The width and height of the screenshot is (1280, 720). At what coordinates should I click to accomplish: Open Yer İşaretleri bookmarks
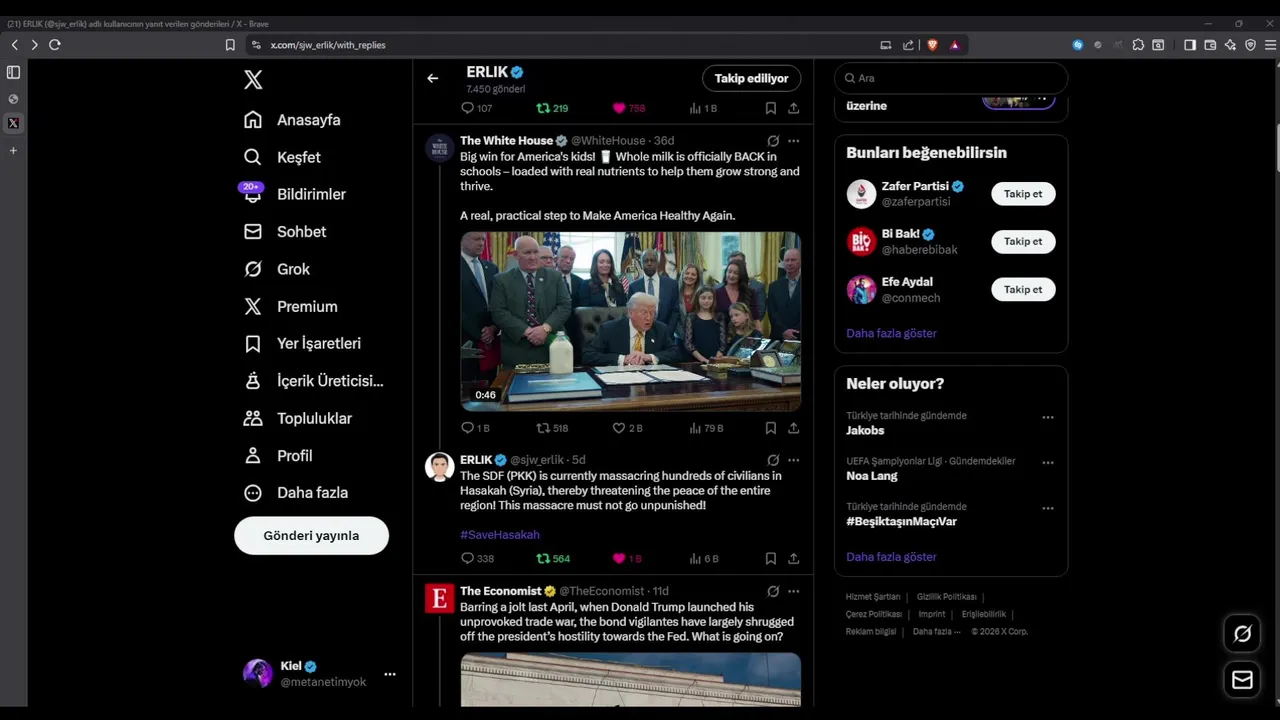point(302,343)
